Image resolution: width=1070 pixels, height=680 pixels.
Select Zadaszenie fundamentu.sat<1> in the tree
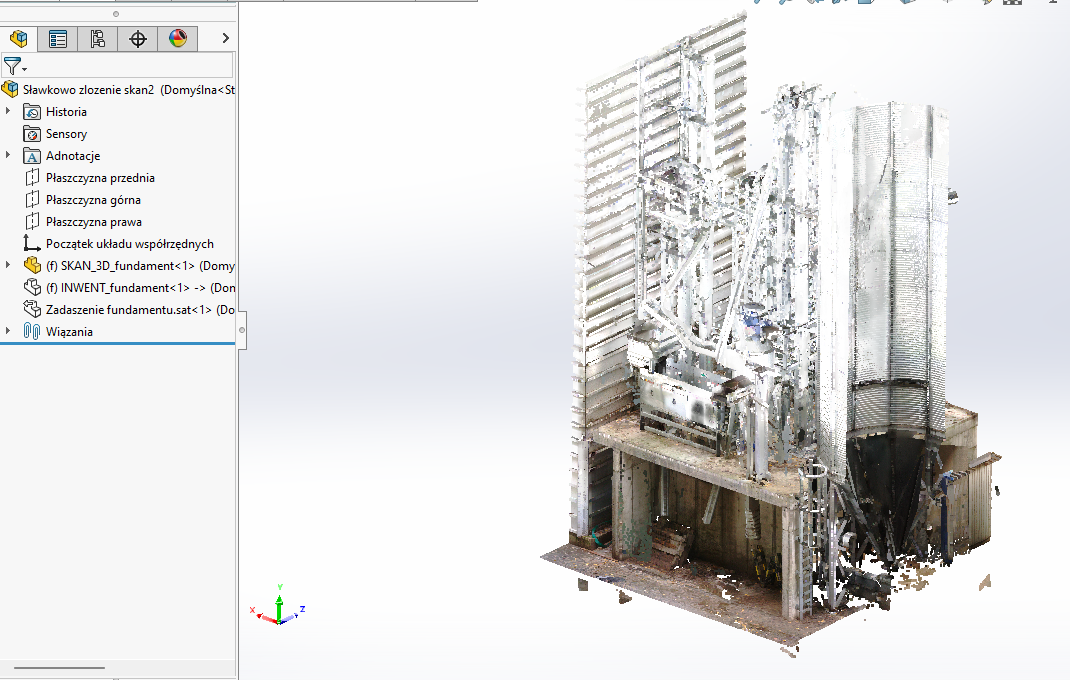tap(140, 309)
